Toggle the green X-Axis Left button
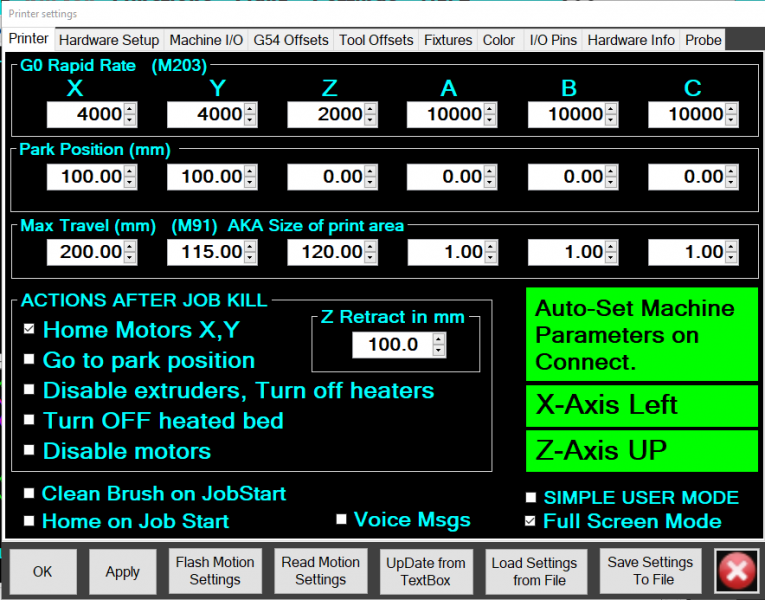 [x=641, y=406]
